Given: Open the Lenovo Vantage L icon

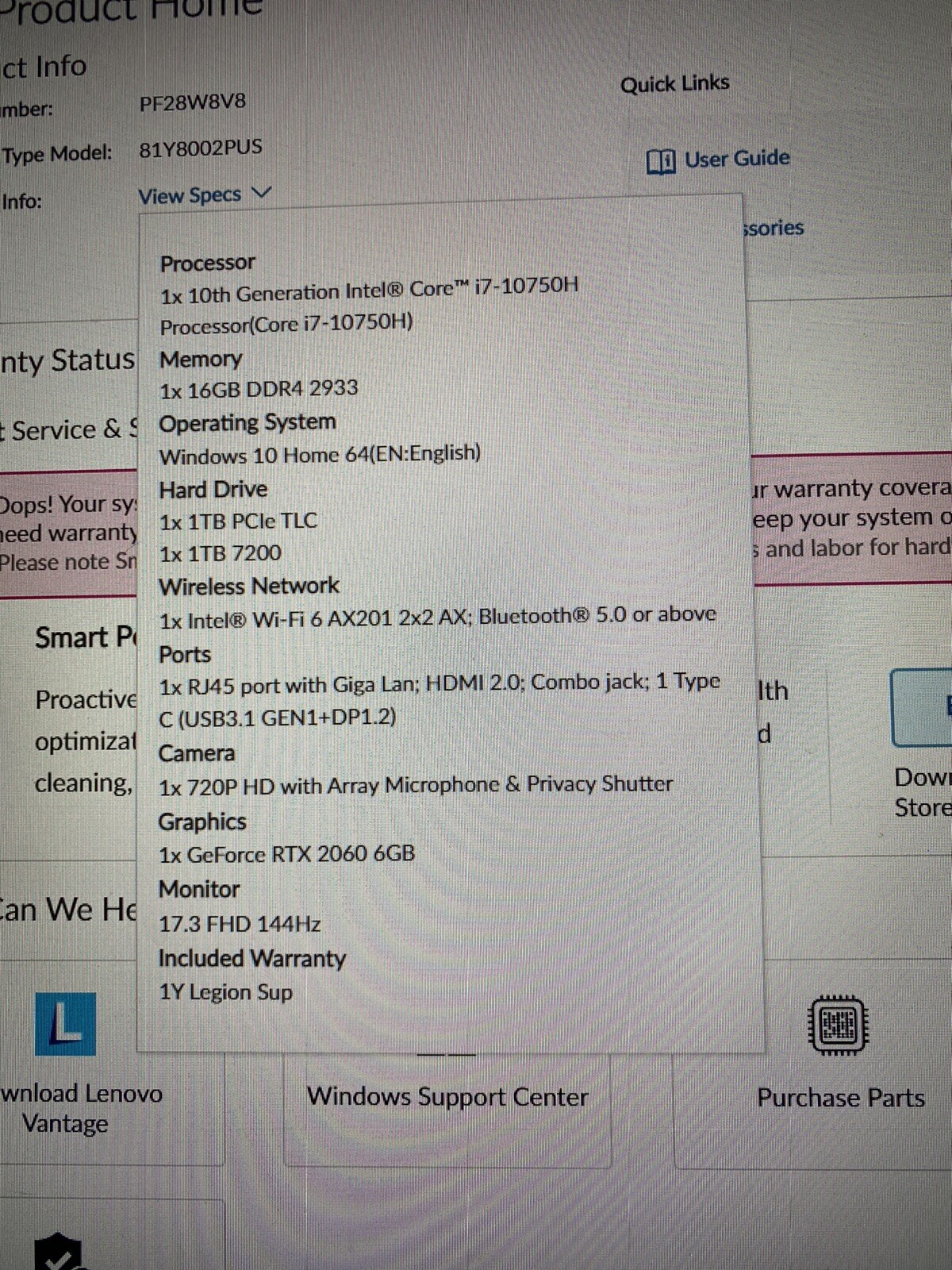Looking at the screenshot, I should (x=66, y=1024).
